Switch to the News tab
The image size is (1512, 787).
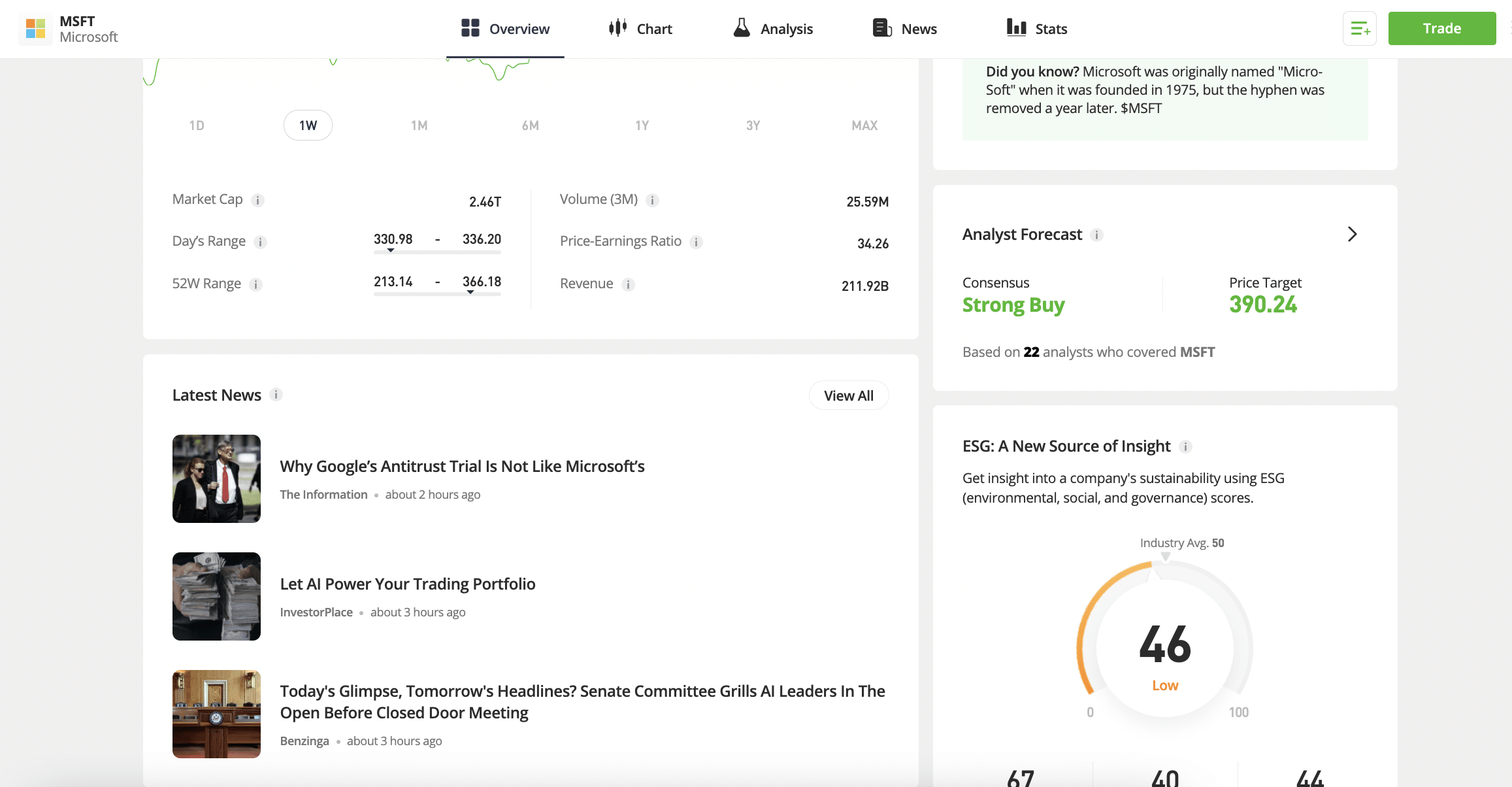tap(905, 29)
